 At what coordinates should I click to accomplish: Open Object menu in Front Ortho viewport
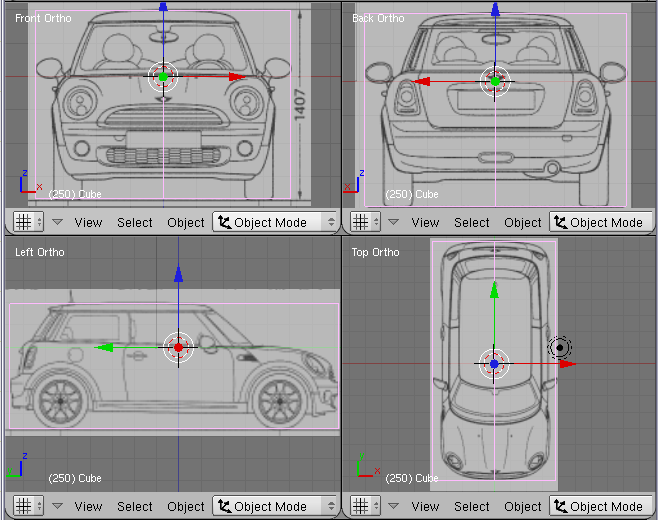[x=185, y=222]
